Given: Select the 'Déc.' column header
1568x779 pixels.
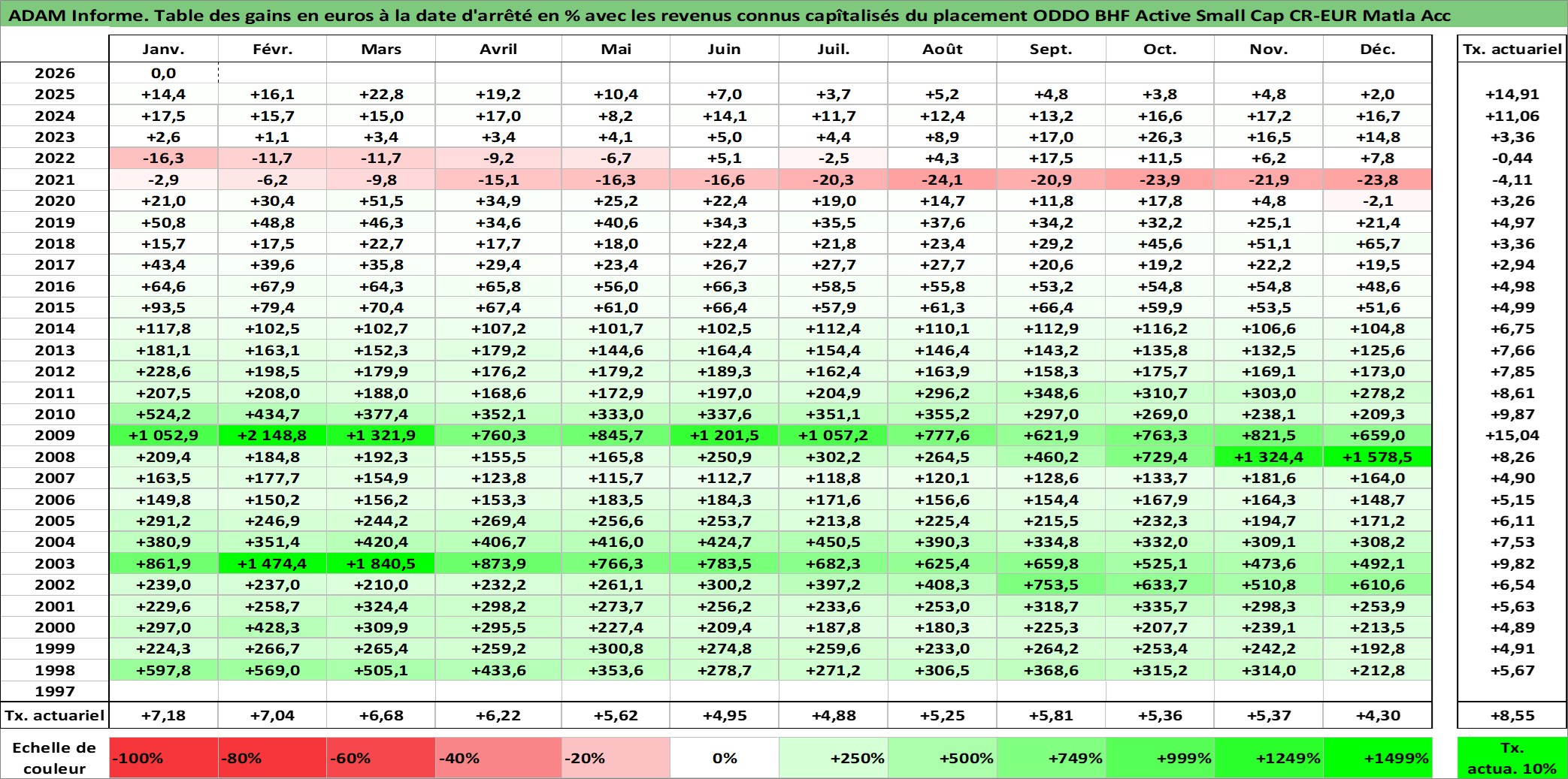Looking at the screenshot, I should point(1378,49).
